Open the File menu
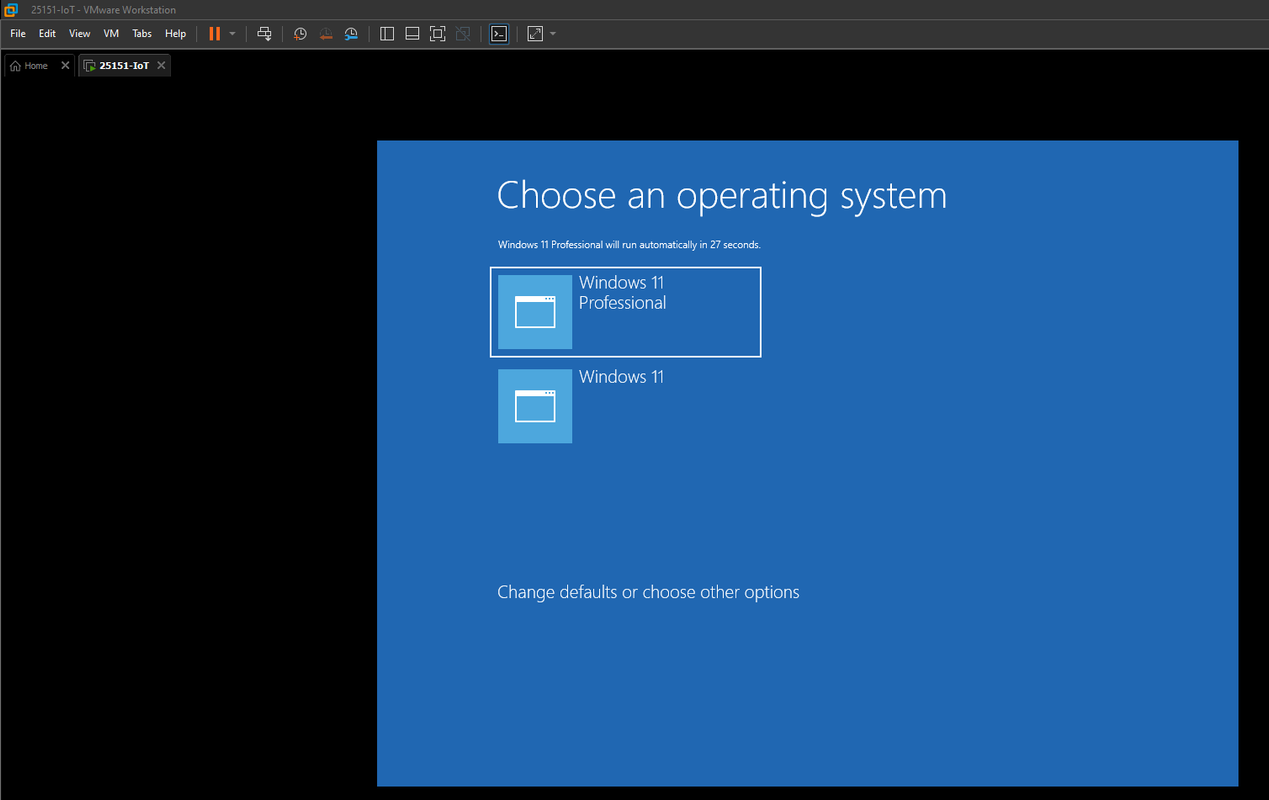The width and height of the screenshot is (1269, 800). [18, 33]
